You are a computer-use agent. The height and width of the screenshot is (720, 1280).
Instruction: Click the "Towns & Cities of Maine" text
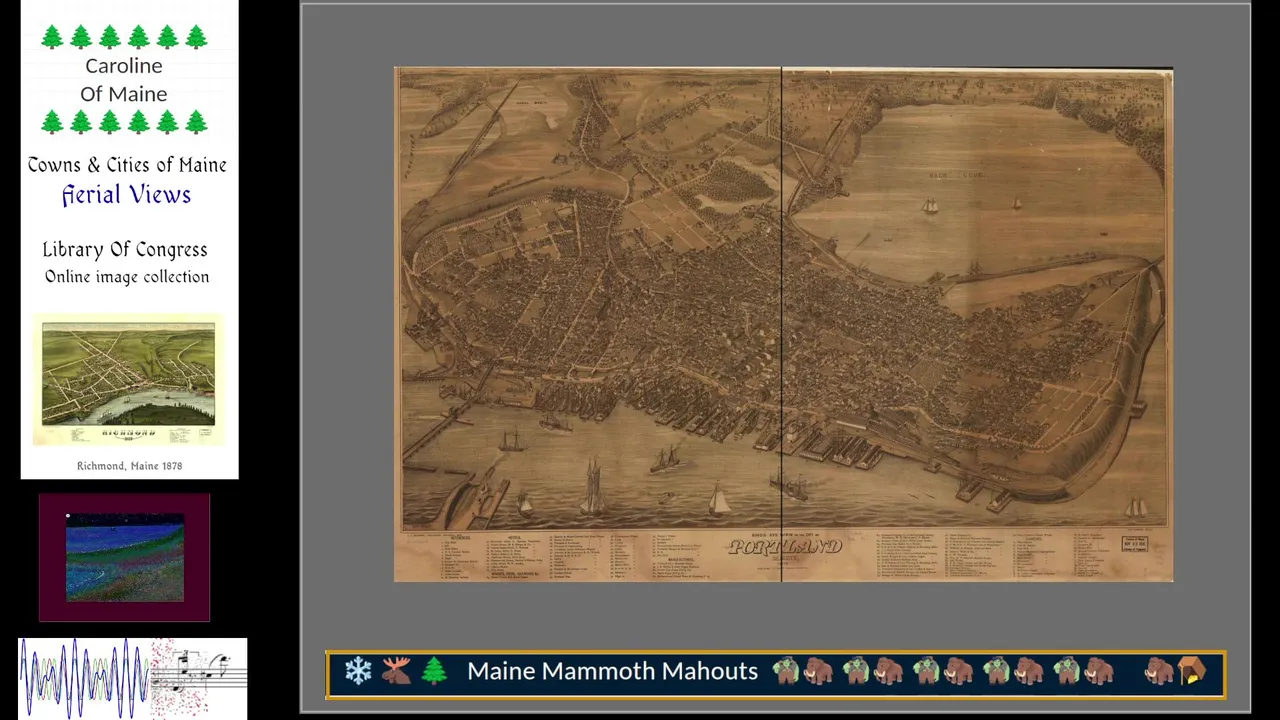(127, 165)
